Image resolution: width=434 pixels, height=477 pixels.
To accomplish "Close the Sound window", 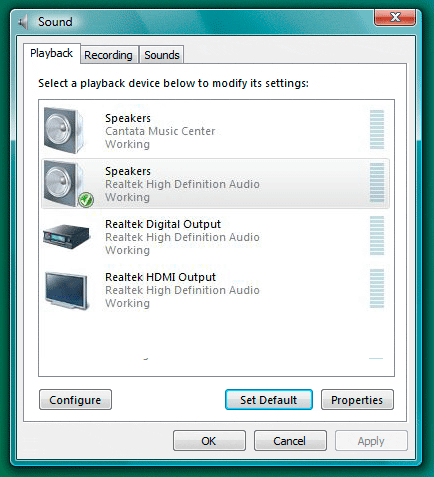I will (395, 17).
